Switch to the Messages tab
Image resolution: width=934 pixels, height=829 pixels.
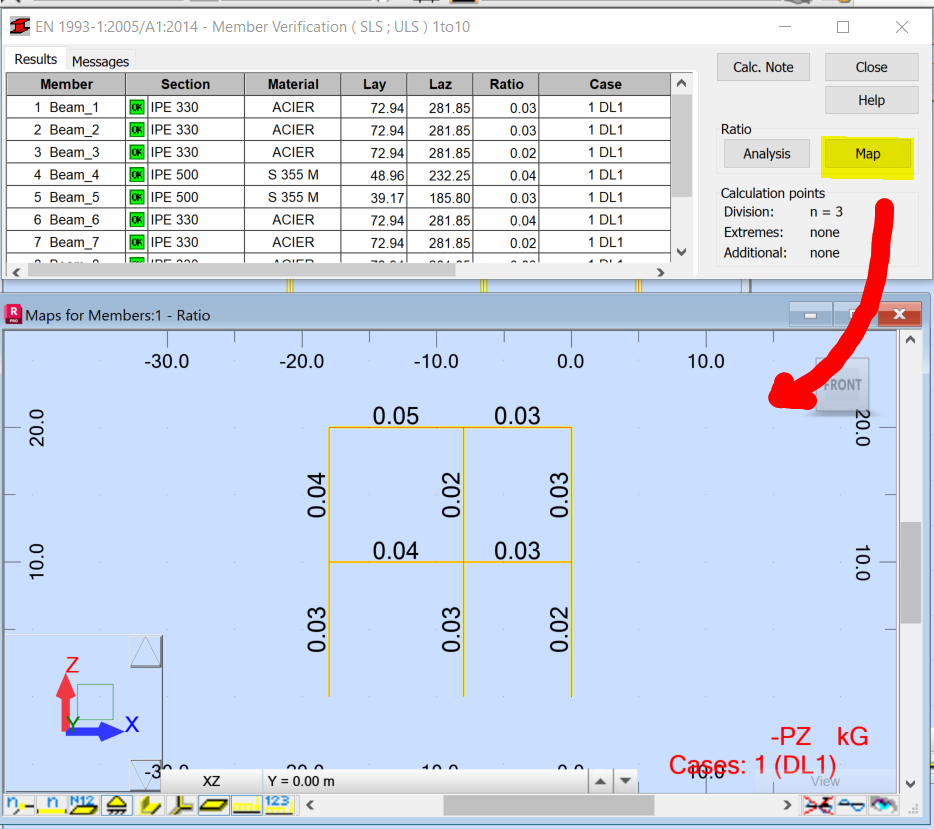(x=100, y=61)
